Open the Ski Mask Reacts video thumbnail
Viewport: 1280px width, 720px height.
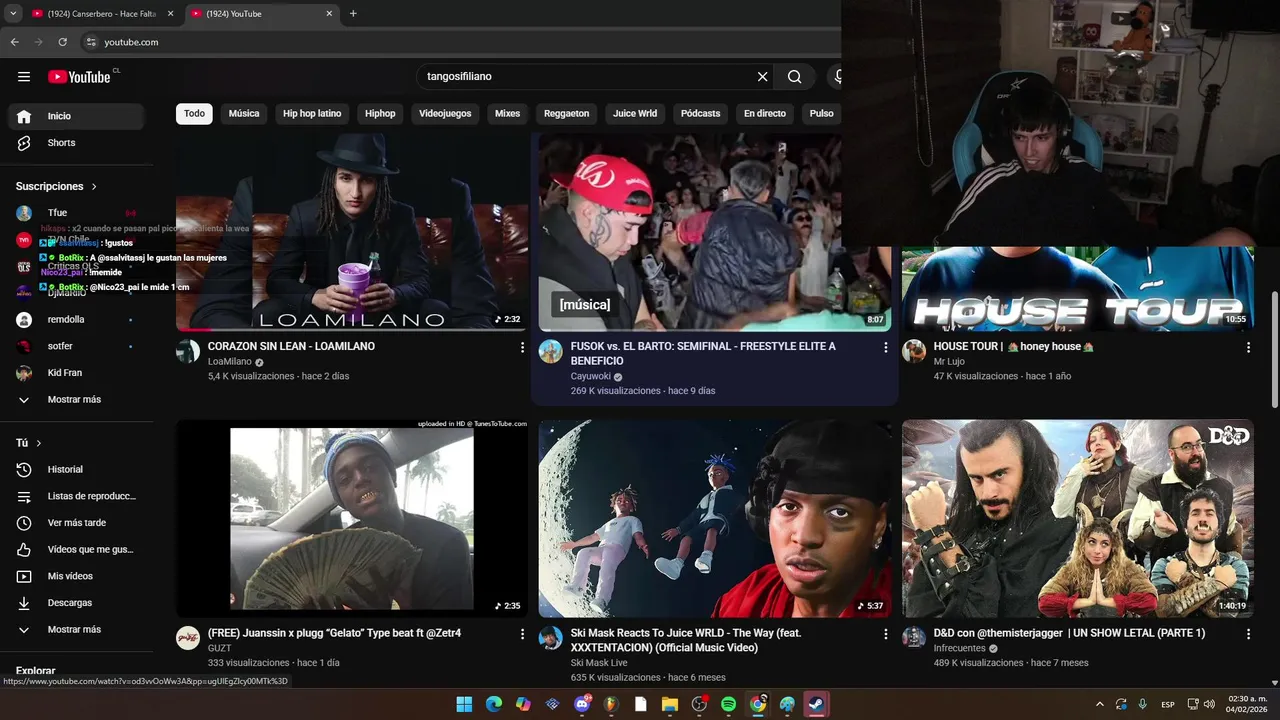coord(715,518)
